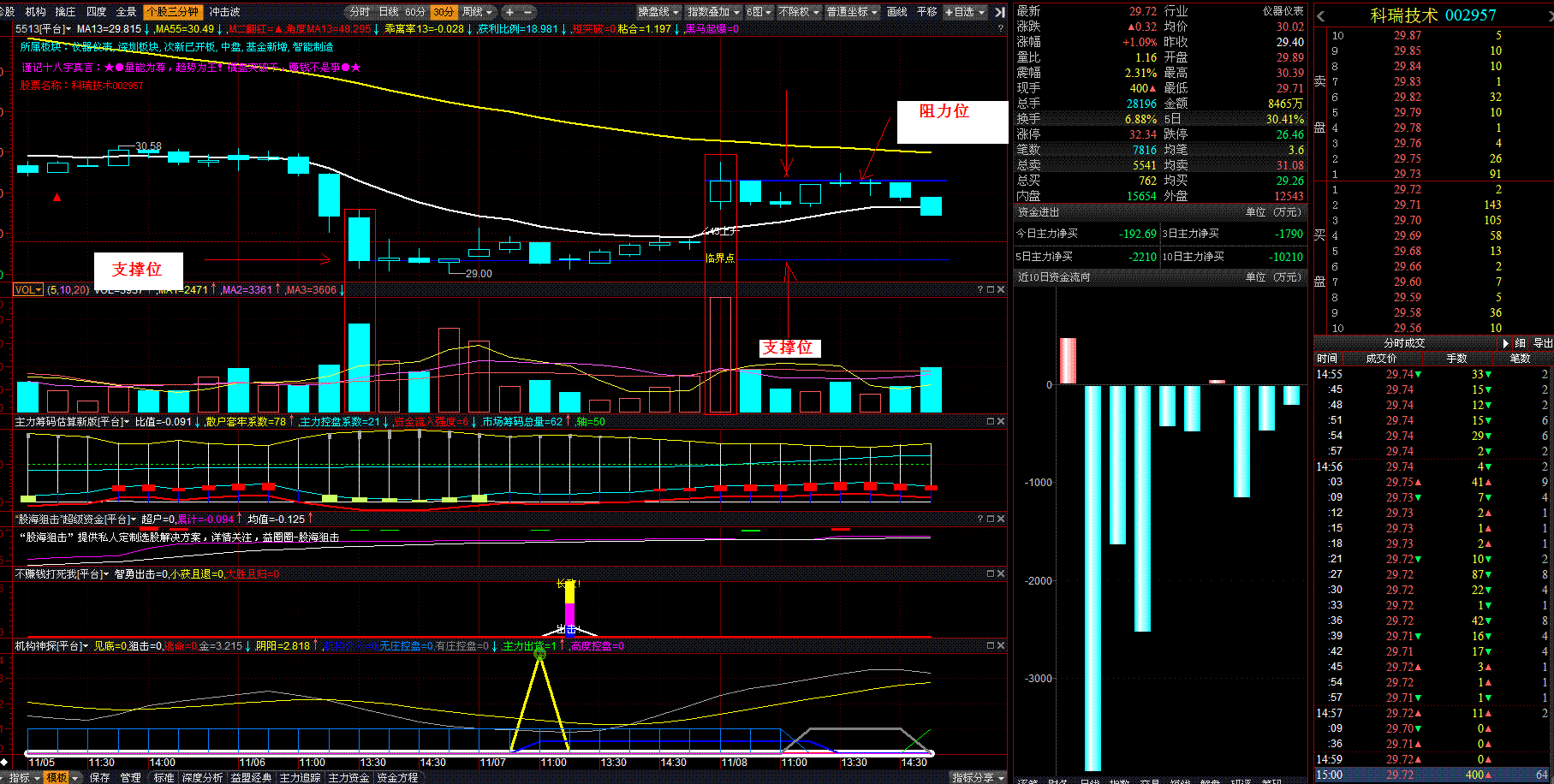
Task: Switch to the 四度 tab
Action: tap(96, 12)
